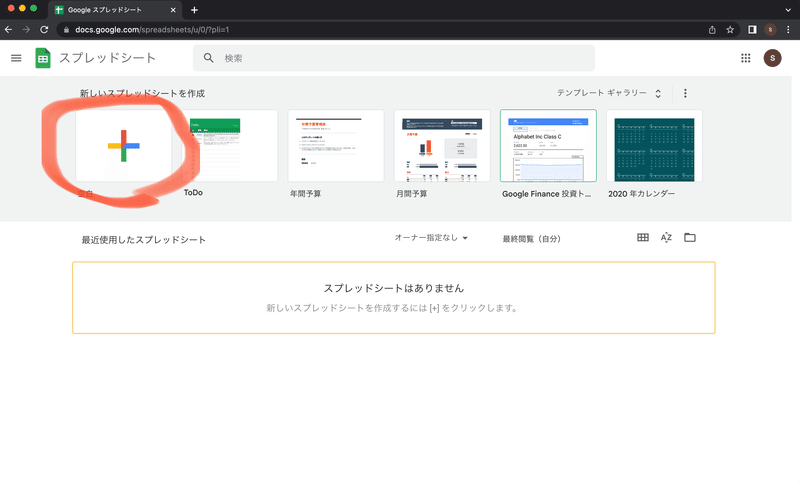Go back in the browser
Viewport: 800px width, 482px height.
(x=8, y=30)
